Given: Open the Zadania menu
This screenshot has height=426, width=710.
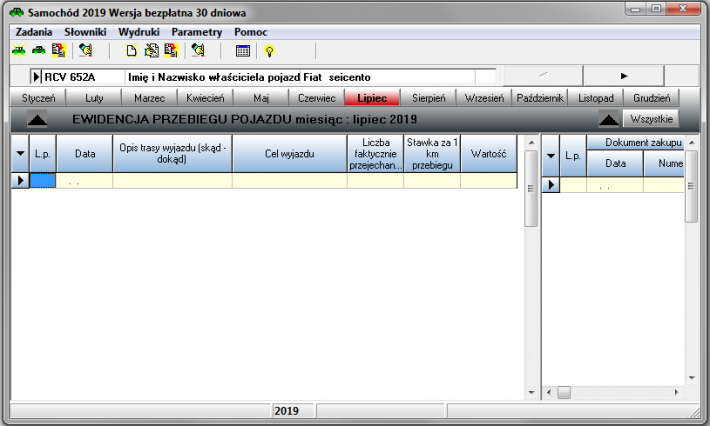Looking at the screenshot, I should pyautogui.click(x=34, y=32).
